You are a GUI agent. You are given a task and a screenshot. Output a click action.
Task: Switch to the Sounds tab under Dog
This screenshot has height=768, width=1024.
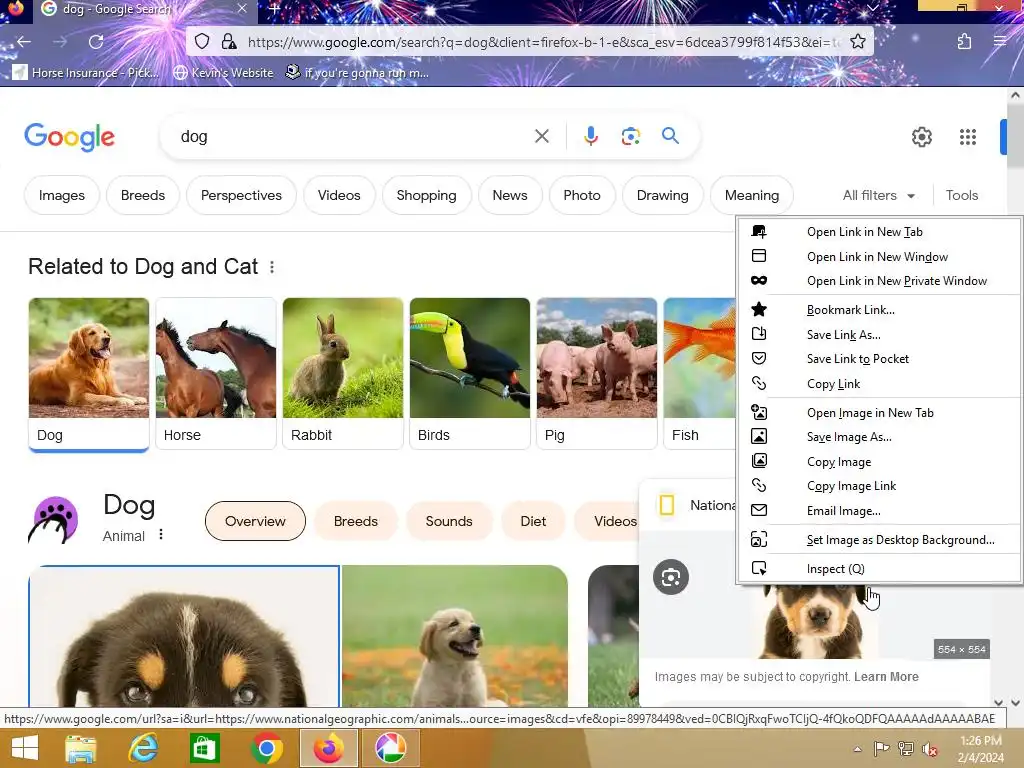pos(449,521)
